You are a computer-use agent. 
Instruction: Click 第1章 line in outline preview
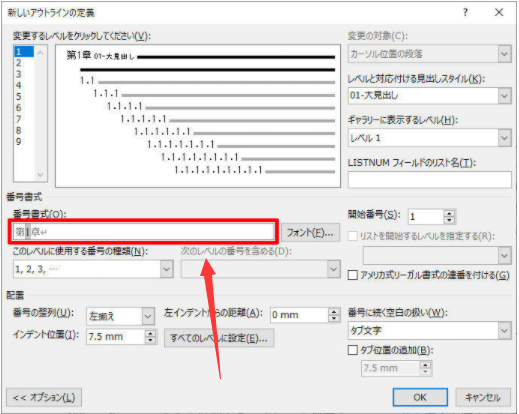coord(200,56)
